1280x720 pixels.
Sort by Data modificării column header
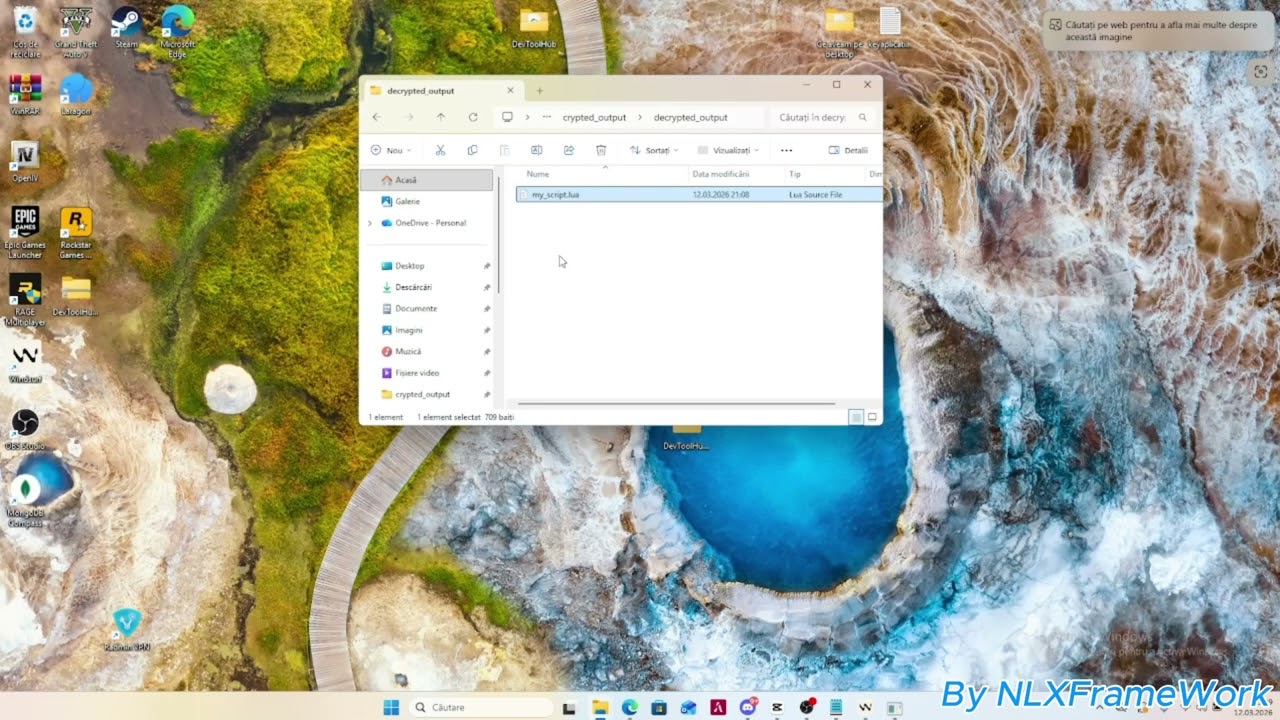click(x=720, y=174)
